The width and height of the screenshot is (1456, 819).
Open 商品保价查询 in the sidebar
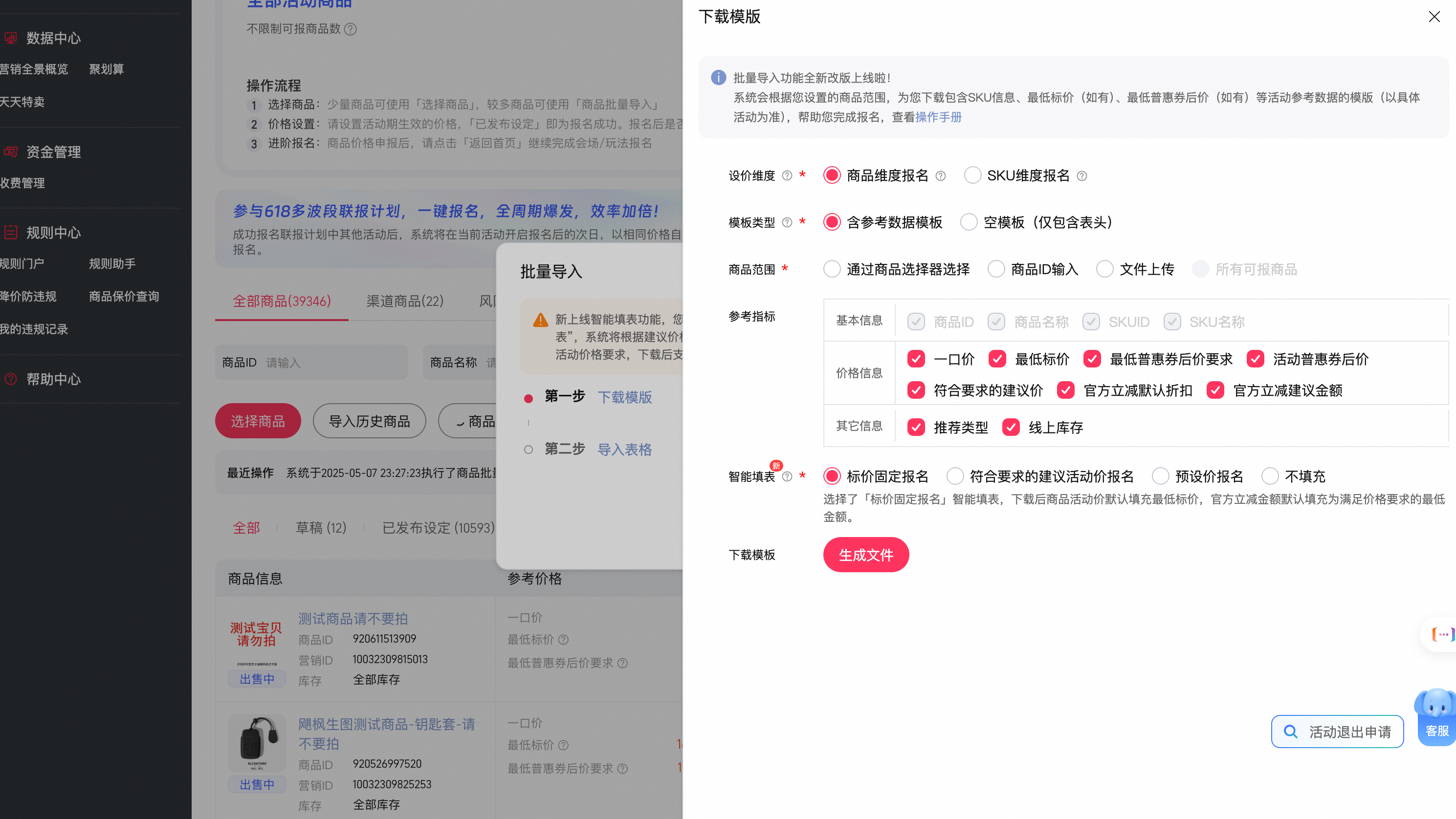click(124, 297)
